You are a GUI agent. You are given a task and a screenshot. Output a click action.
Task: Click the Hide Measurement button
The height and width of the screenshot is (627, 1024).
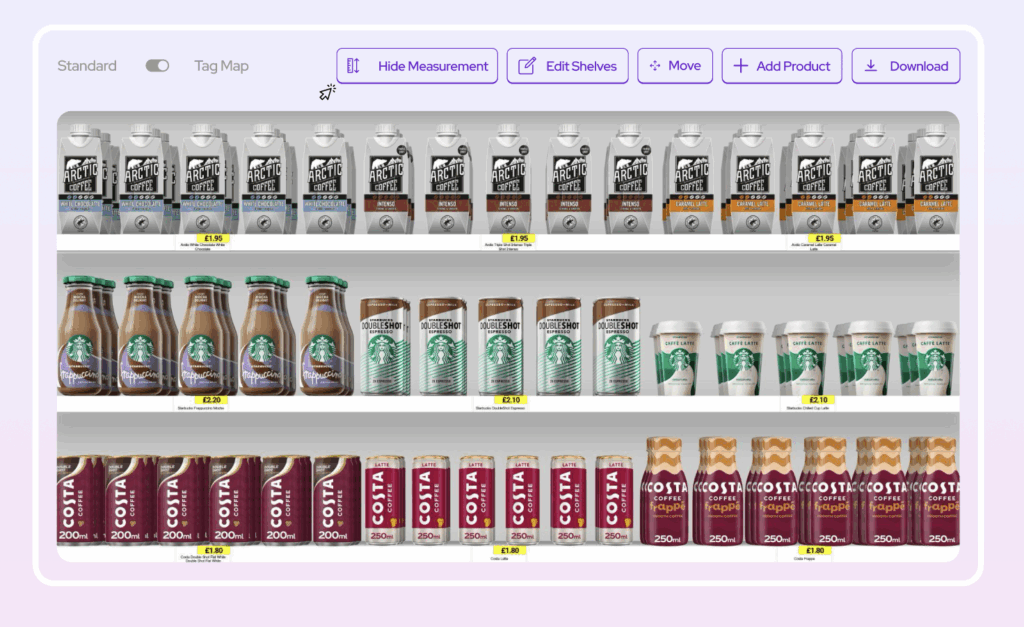[x=417, y=66]
